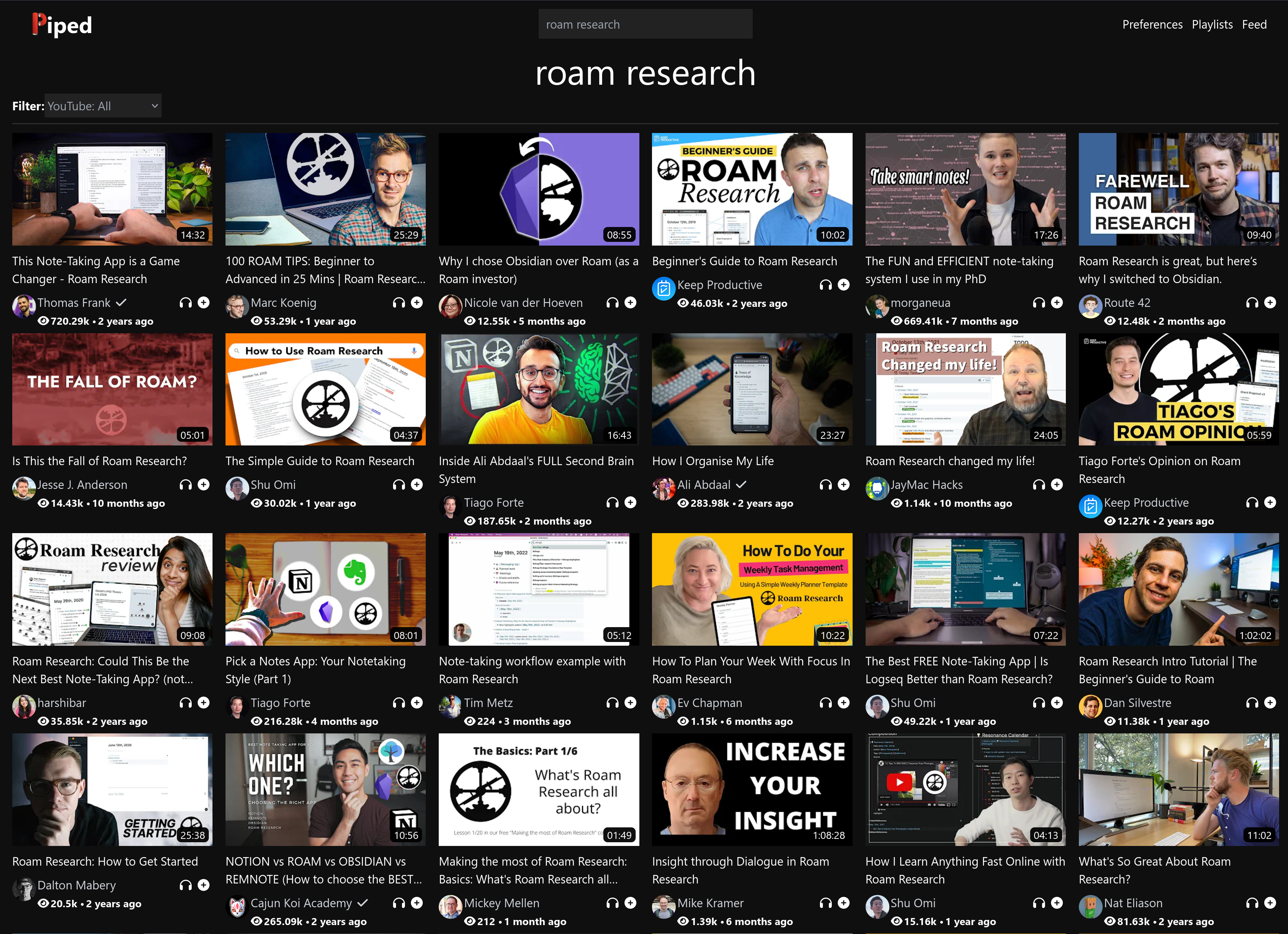Click the Piped logo
1288x934 pixels.
(x=62, y=25)
